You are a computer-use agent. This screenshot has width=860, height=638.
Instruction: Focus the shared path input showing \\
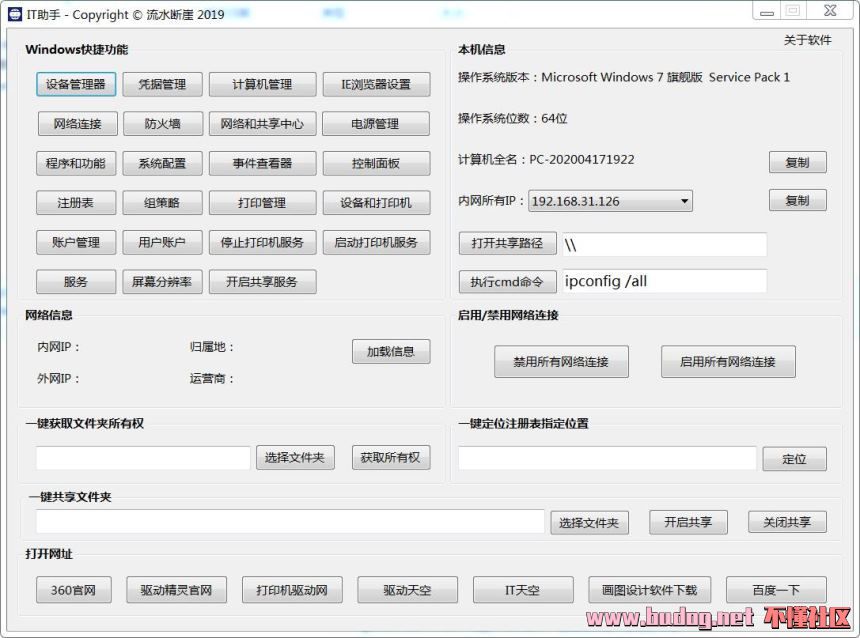coord(665,245)
